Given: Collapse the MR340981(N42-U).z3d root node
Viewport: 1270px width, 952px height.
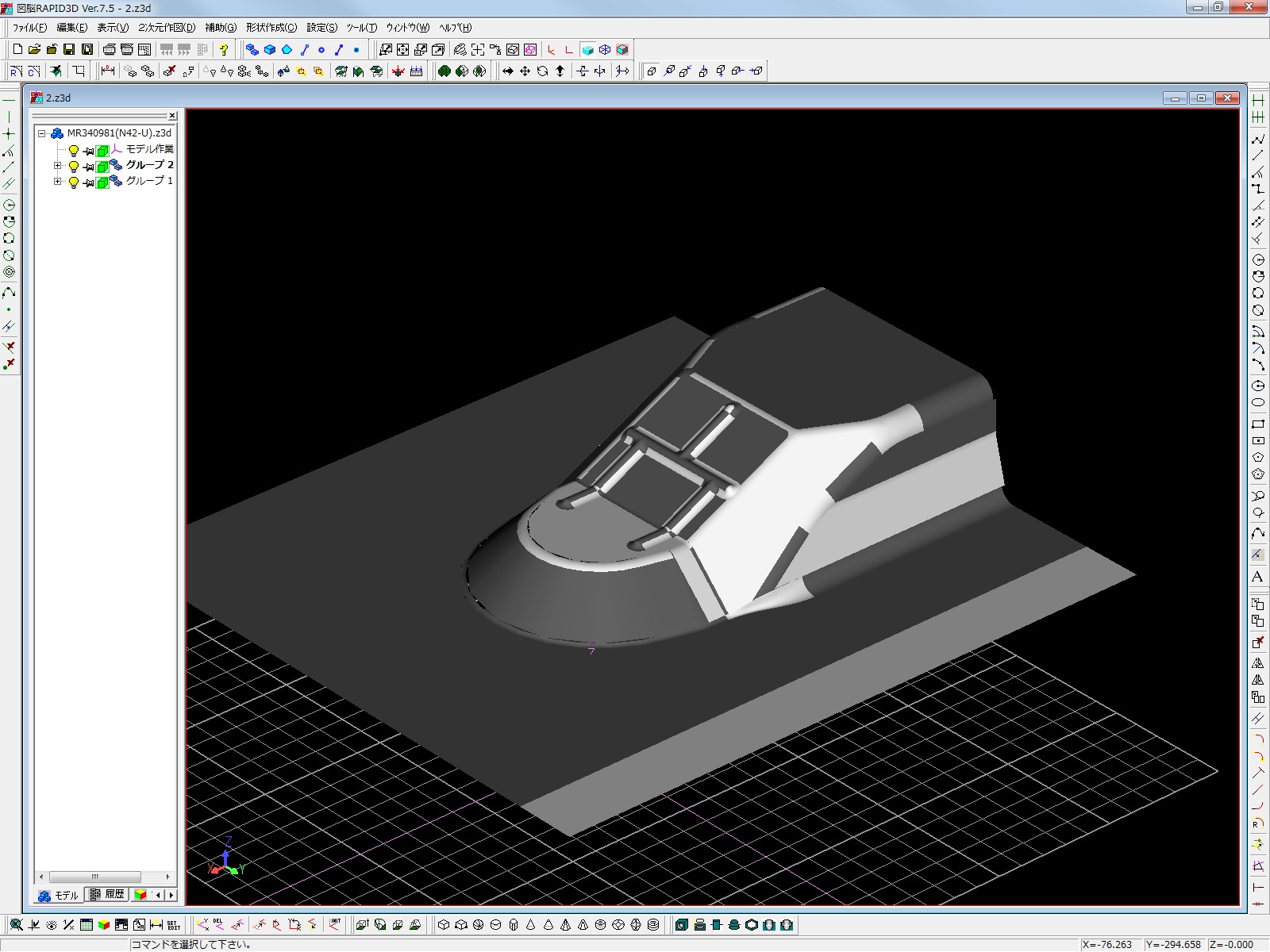Looking at the screenshot, I should coord(42,134).
